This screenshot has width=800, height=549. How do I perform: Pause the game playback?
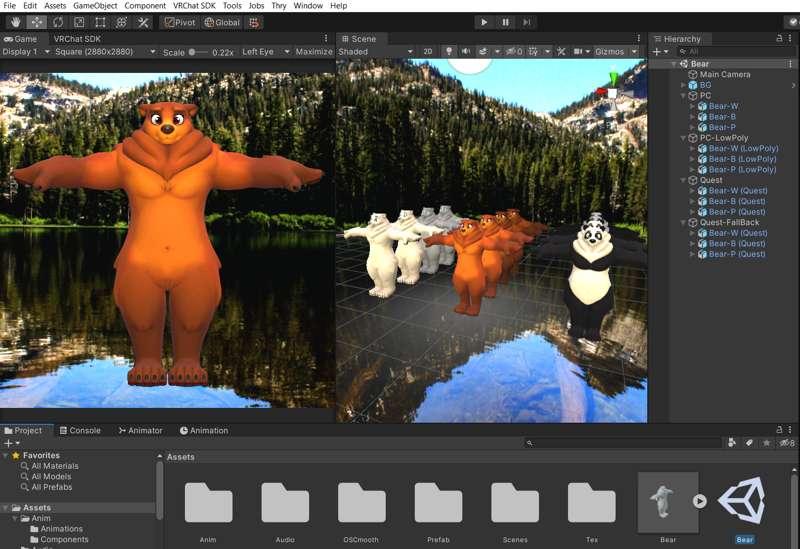[x=505, y=22]
